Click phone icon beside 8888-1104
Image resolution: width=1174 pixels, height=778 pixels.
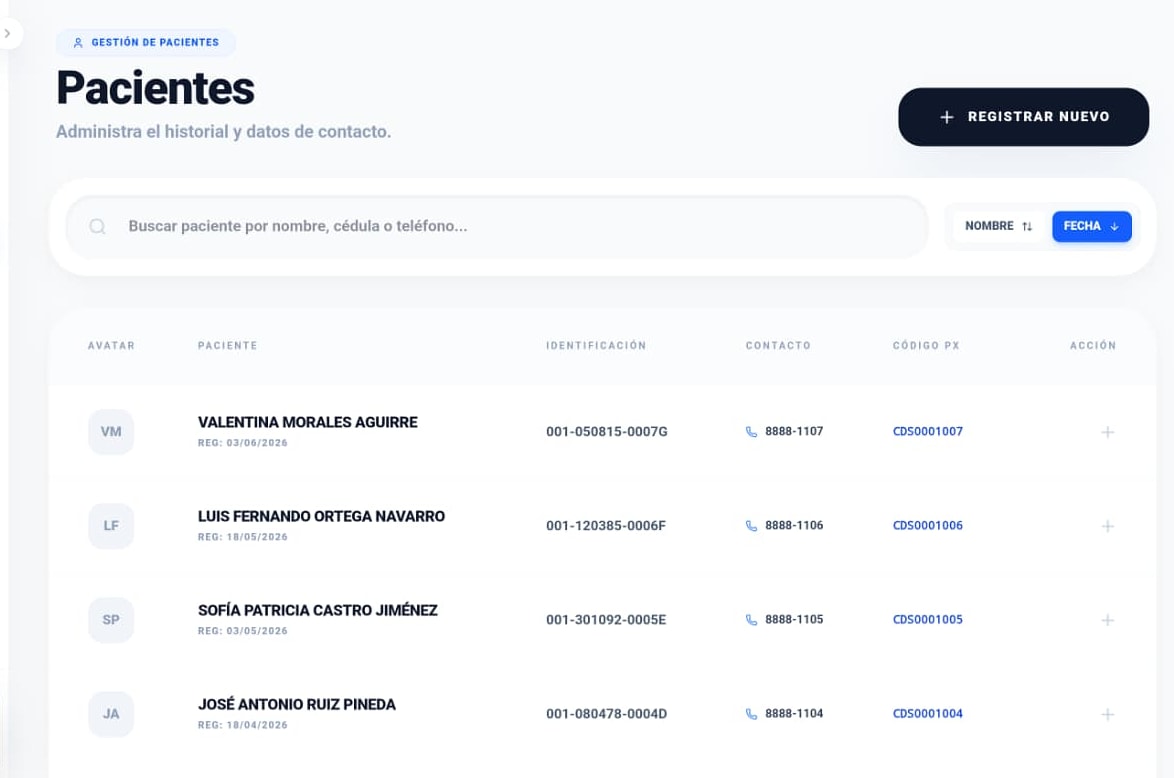click(751, 714)
